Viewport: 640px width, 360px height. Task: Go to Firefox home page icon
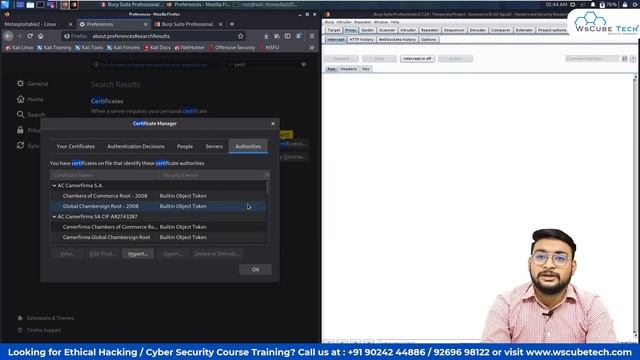click(x=40, y=36)
